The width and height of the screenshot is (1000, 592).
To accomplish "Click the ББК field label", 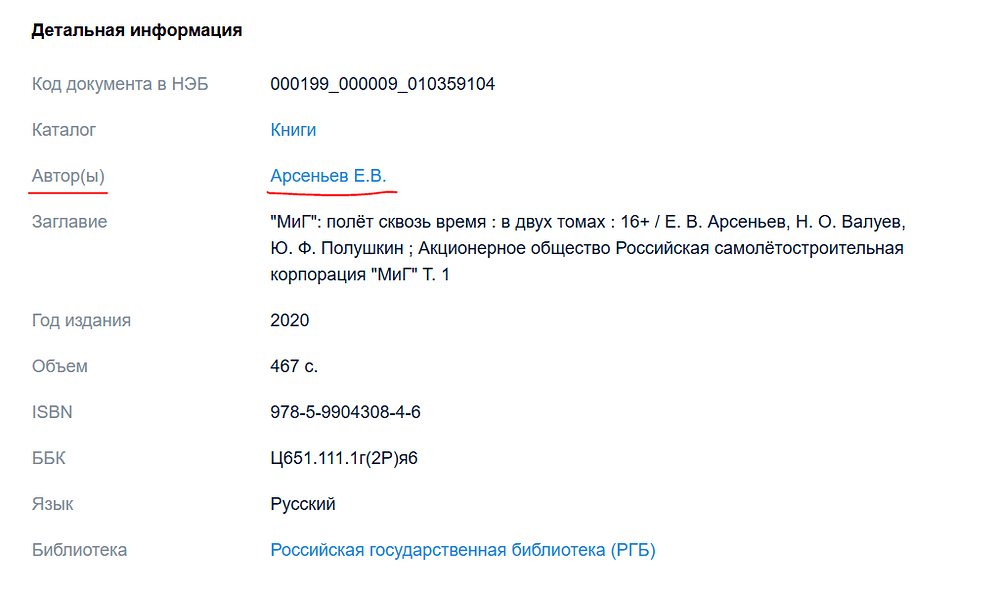I will tap(49, 458).
